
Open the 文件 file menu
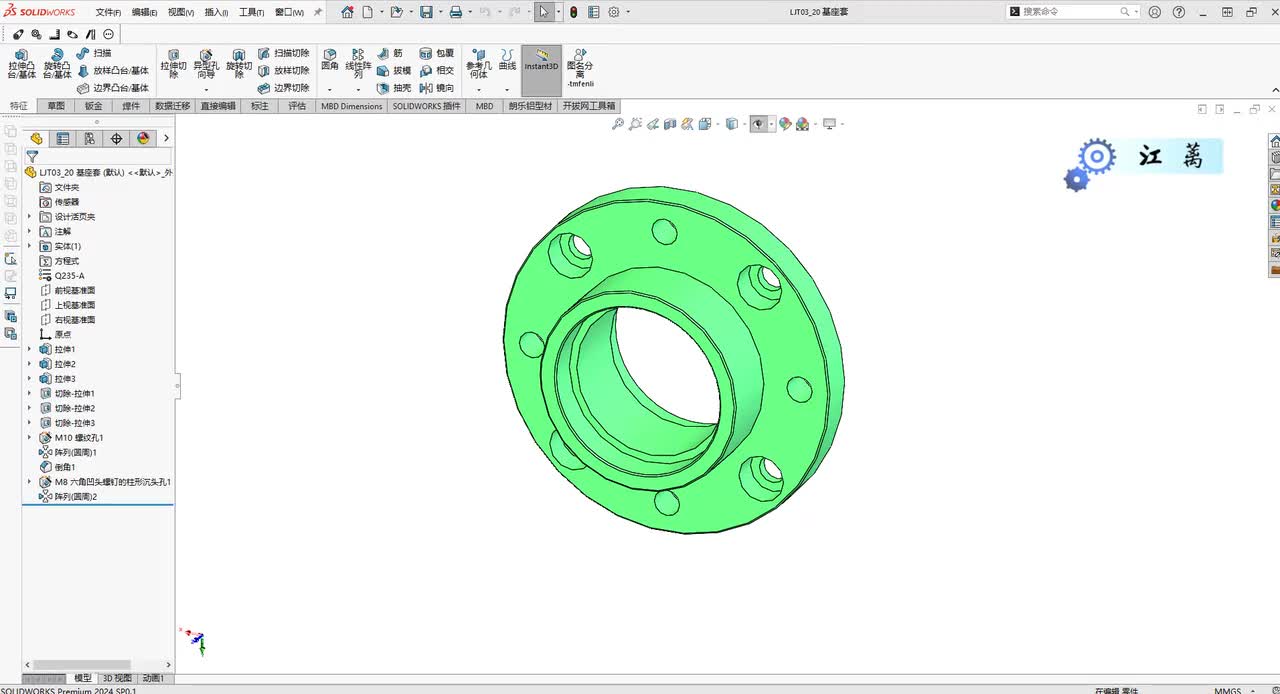pyautogui.click(x=108, y=12)
